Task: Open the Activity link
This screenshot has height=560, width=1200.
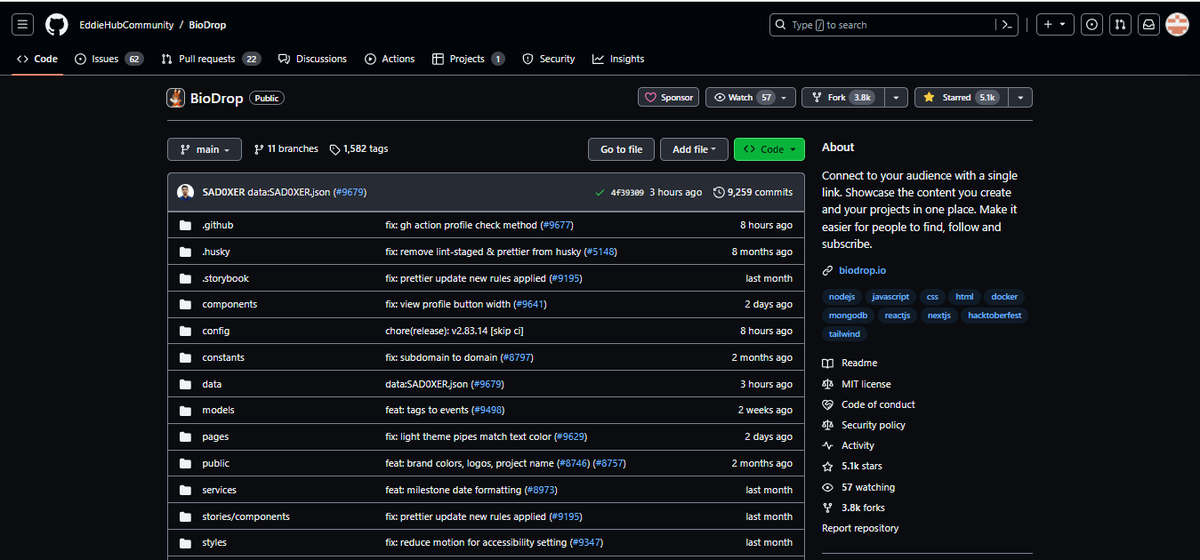Action: click(x=848, y=446)
